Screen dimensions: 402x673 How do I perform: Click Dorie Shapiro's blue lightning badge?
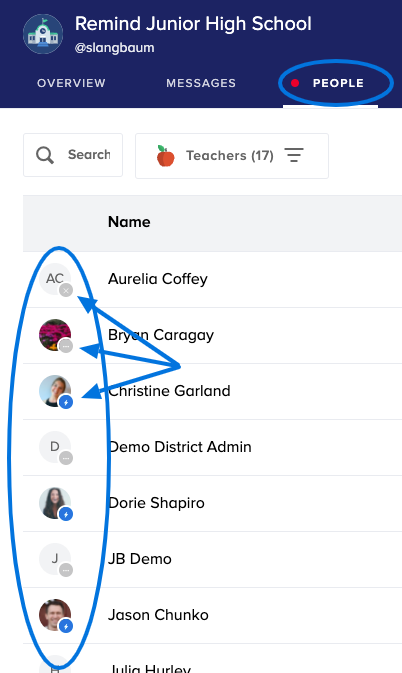66,514
